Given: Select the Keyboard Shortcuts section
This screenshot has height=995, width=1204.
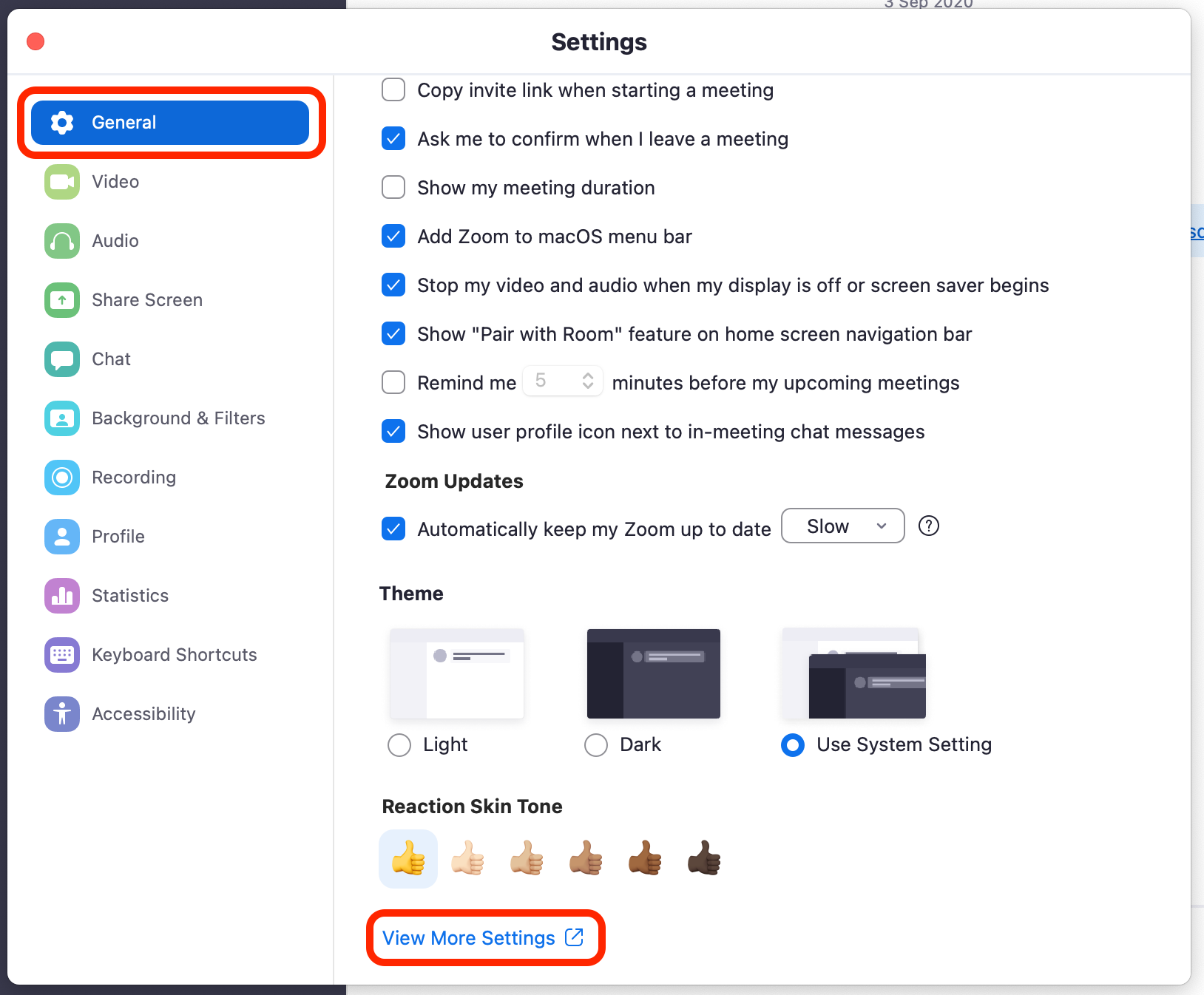Looking at the screenshot, I should (x=170, y=655).
